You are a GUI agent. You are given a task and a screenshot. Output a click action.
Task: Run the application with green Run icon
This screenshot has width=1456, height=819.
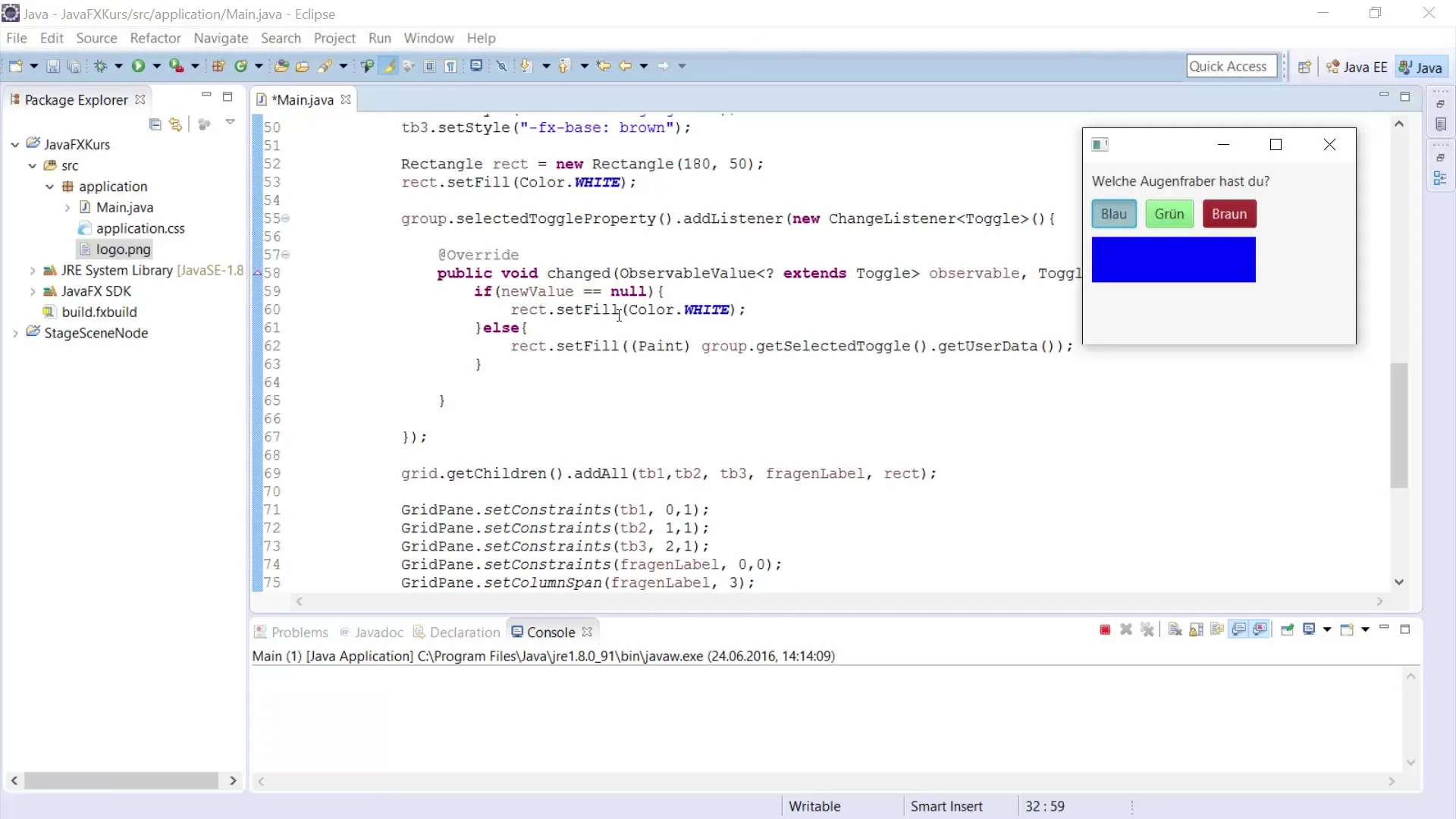click(138, 66)
